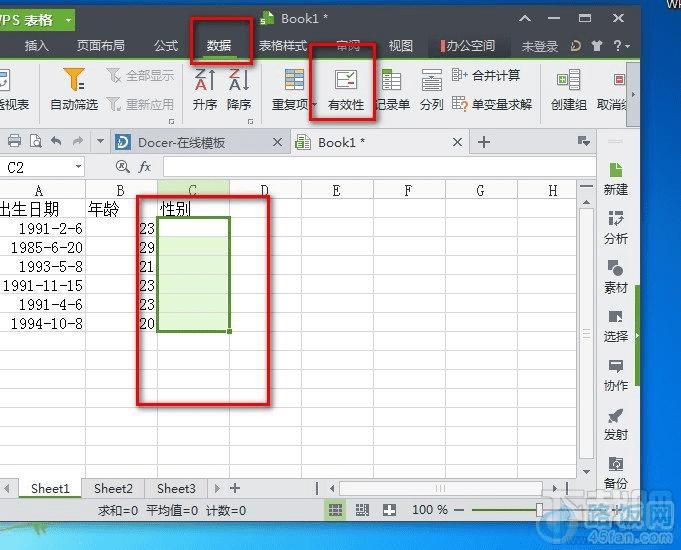This screenshot has height=550, width=681.
Task: Select column G header
Action: [480, 190]
